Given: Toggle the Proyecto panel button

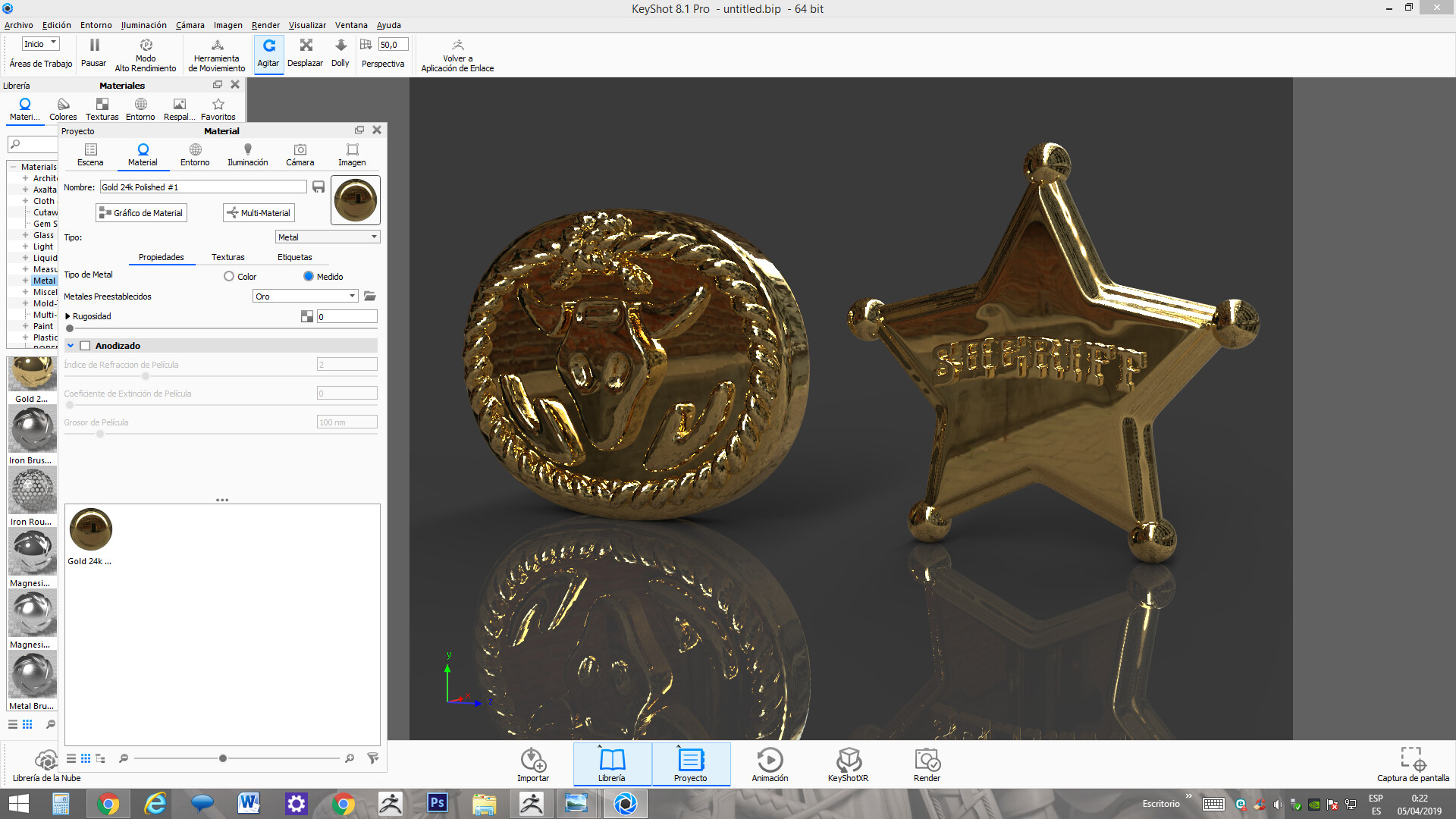Looking at the screenshot, I should (x=691, y=764).
